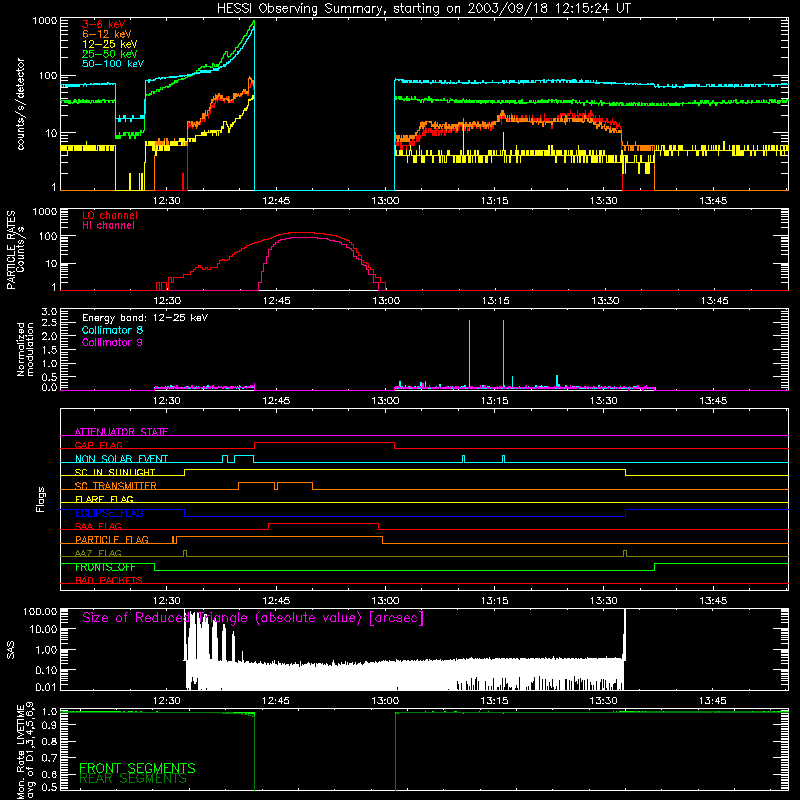Screen dimensions: 800x800
Task: Click the SAA FLAG label
Action: (98, 526)
